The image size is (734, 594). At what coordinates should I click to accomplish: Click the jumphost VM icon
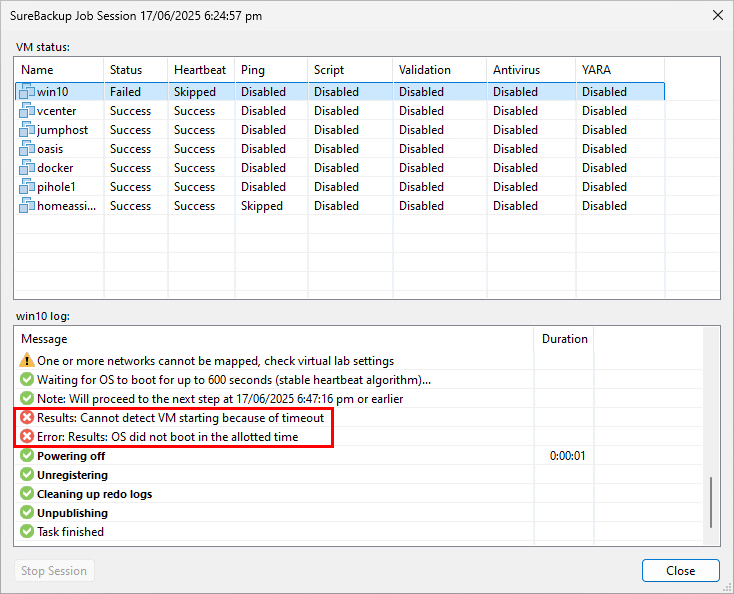(27, 130)
